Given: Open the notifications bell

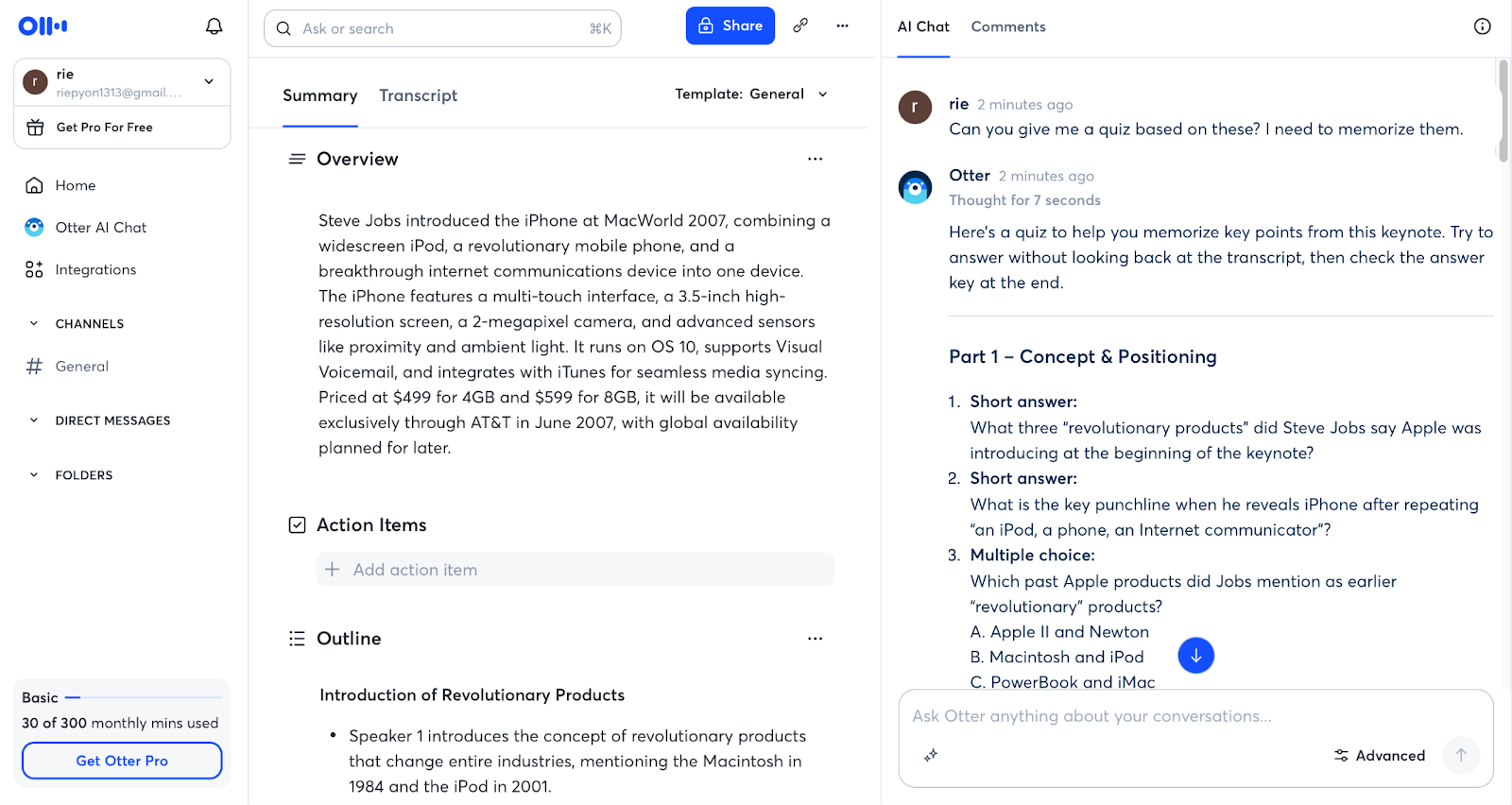Looking at the screenshot, I should (x=215, y=26).
